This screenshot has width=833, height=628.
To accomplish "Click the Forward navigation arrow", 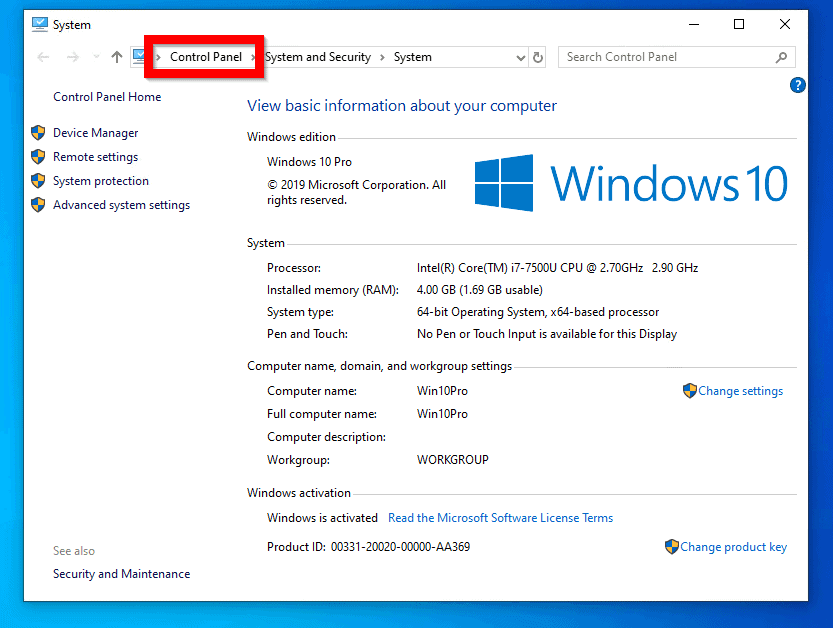I will point(73,57).
